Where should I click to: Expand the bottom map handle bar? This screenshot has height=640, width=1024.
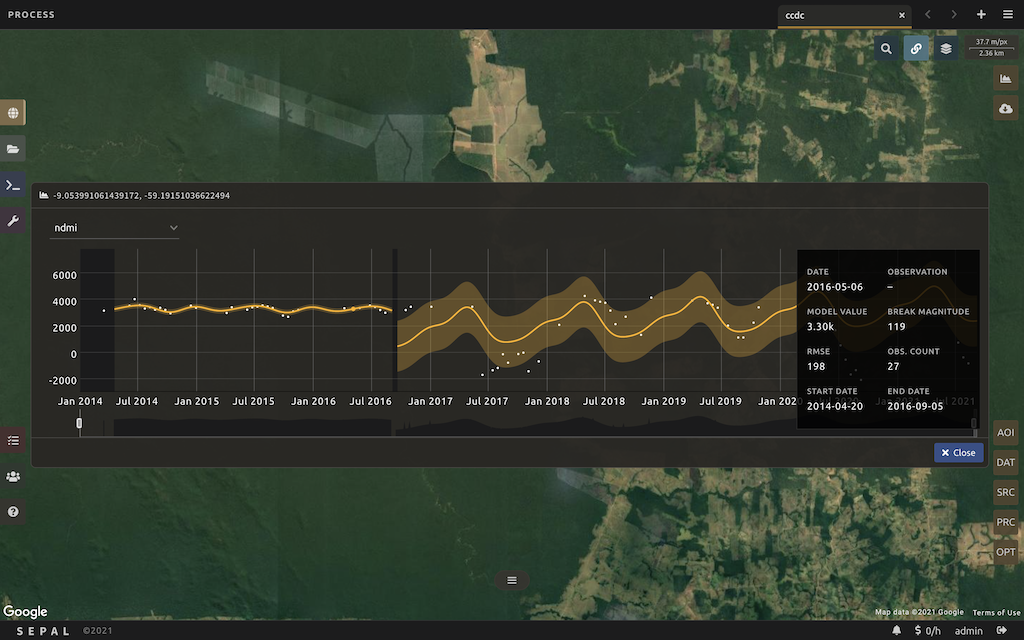(x=511, y=580)
